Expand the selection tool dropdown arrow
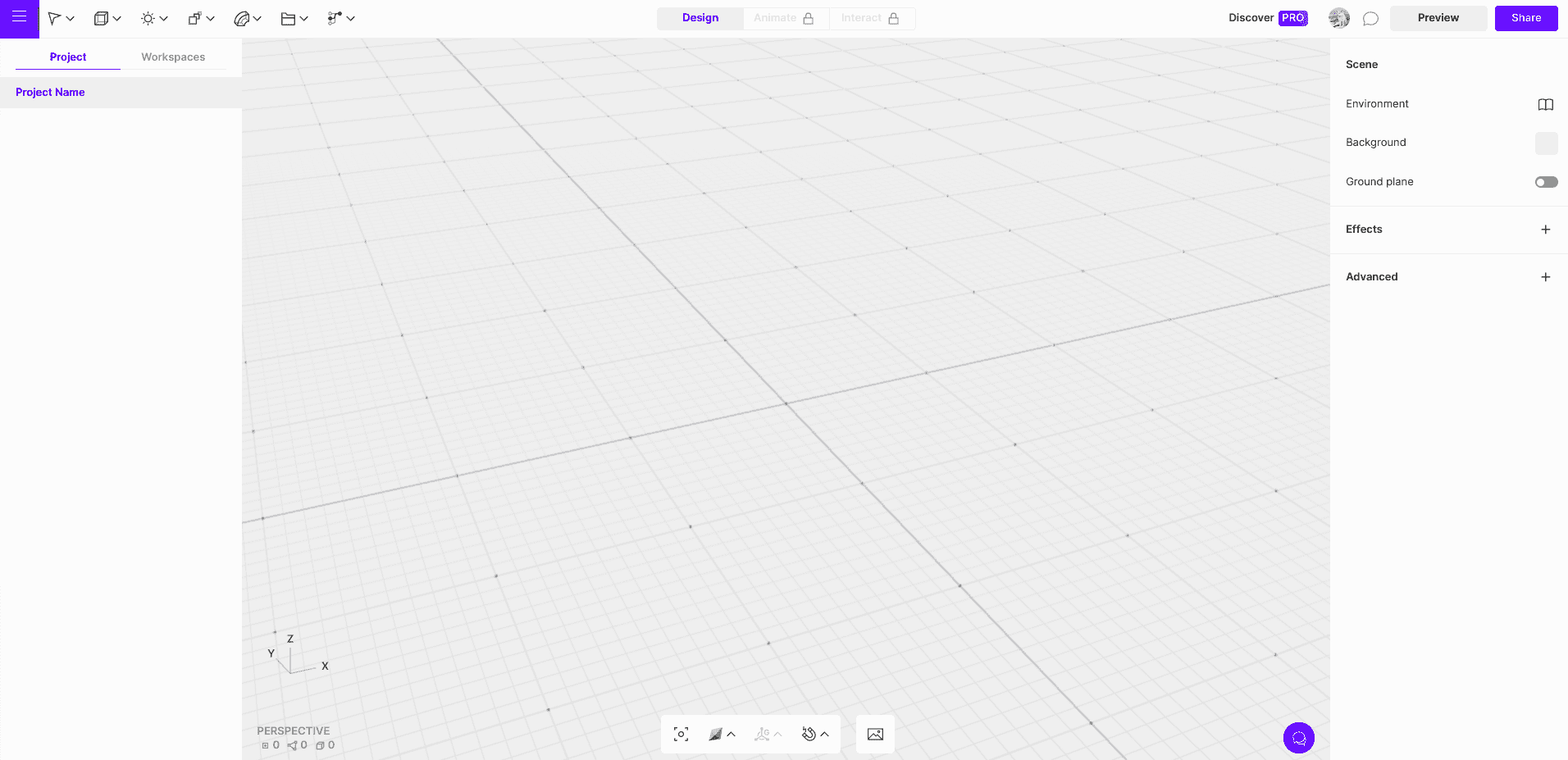Image resolution: width=1568 pixels, height=760 pixels. pos(71,18)
